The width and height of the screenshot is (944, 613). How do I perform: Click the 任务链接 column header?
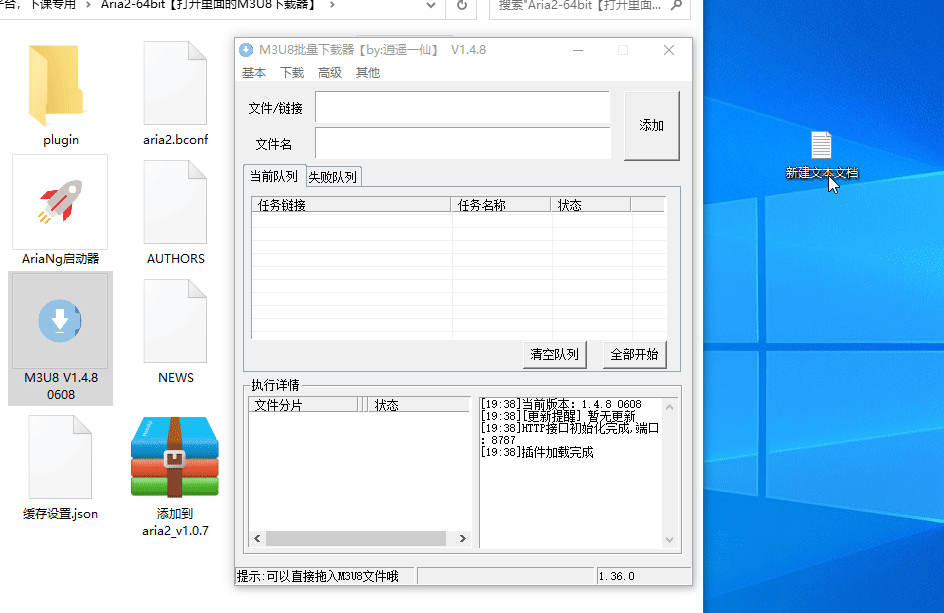point(351,205)
